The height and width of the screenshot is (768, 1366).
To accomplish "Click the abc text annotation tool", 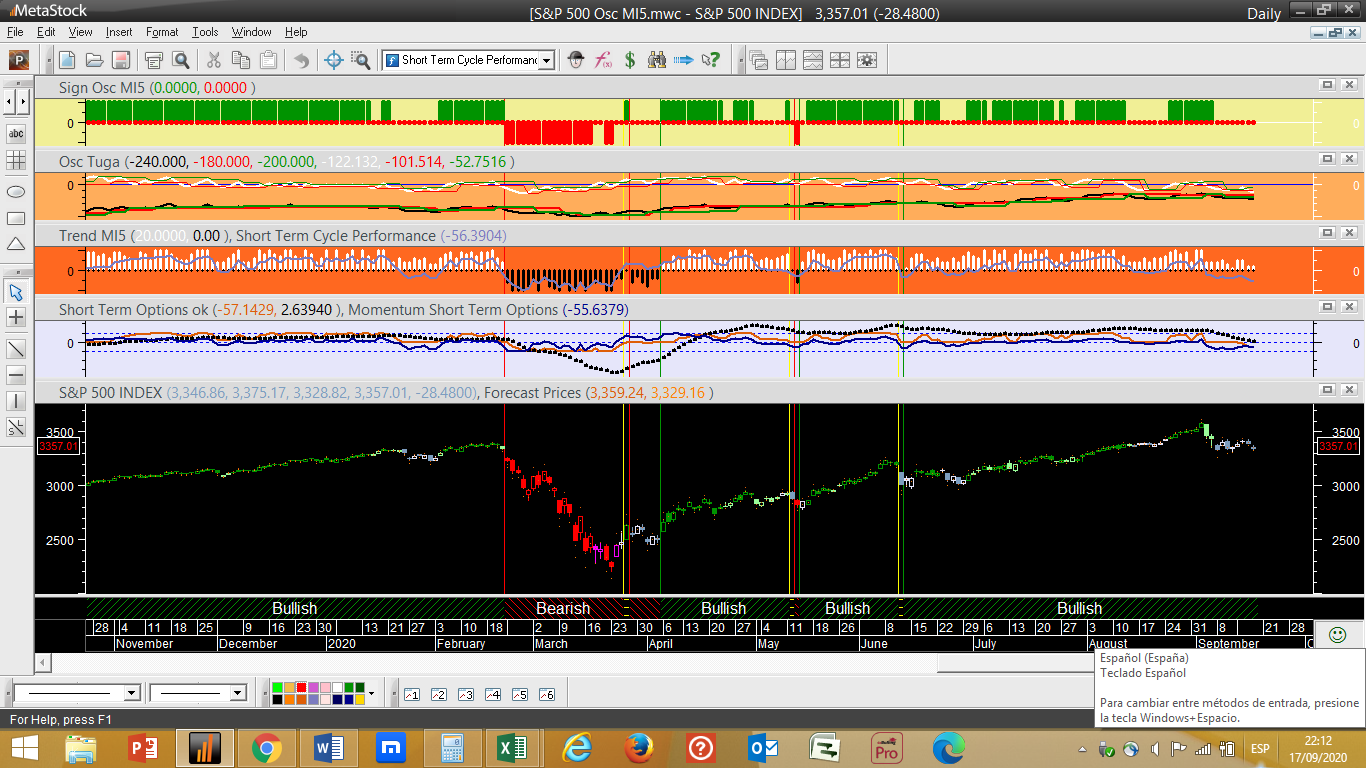I will coord(16,133).
